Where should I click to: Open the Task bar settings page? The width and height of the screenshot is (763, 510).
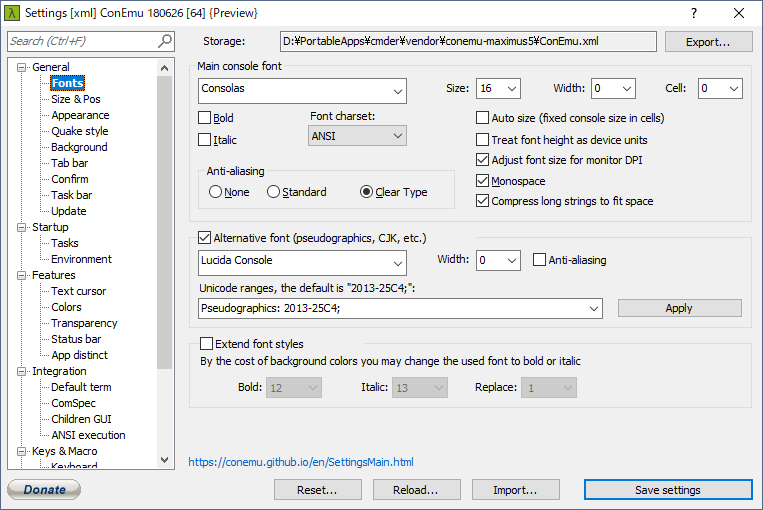point(72,195)
